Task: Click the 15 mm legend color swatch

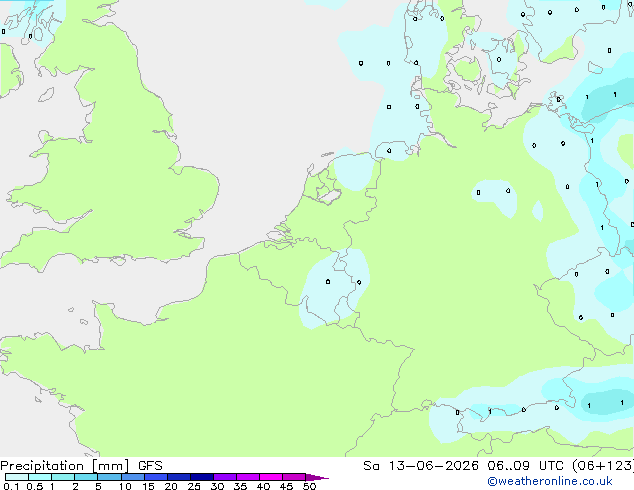Action: point(156,477)
